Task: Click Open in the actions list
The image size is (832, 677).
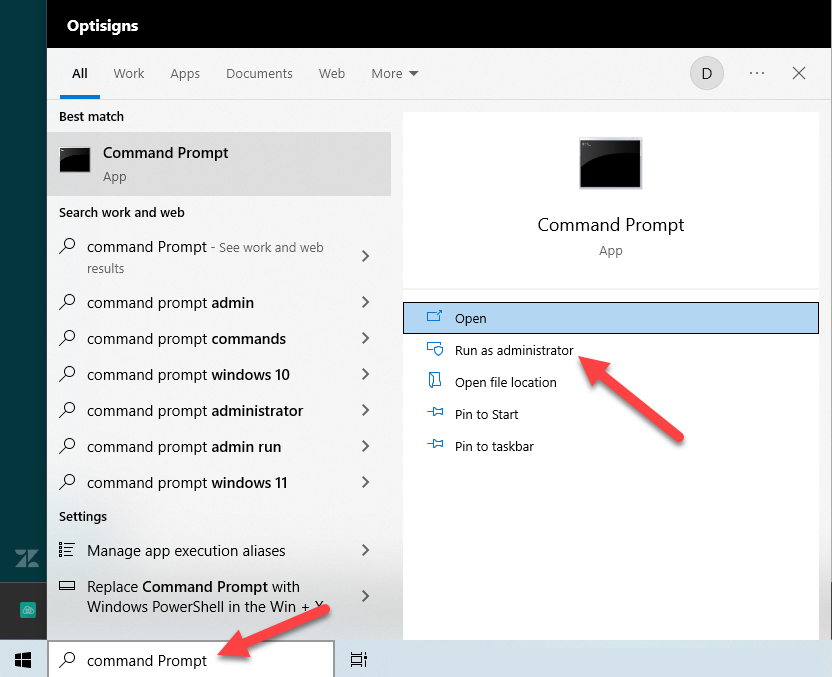Action: coord(610,318)
